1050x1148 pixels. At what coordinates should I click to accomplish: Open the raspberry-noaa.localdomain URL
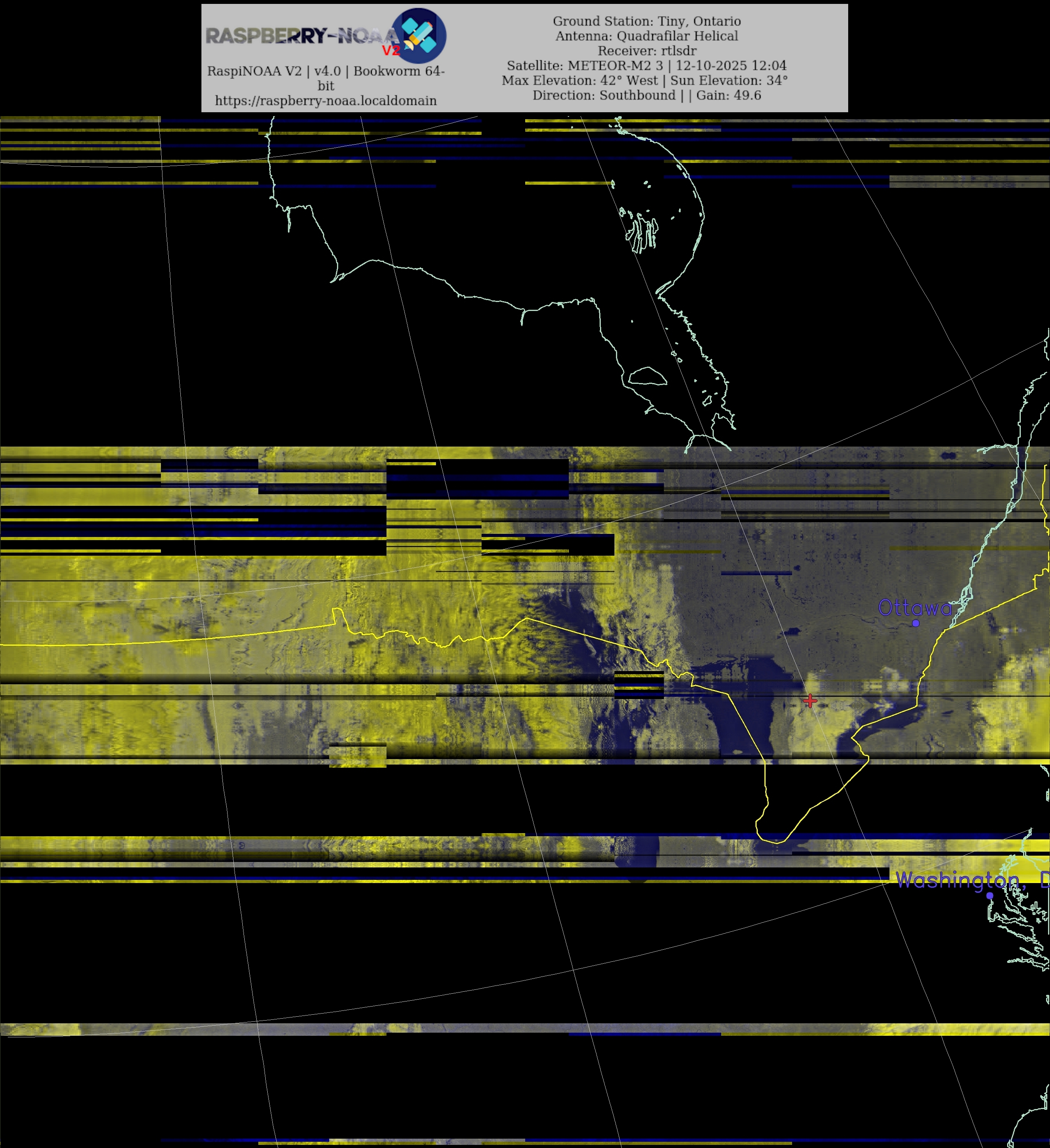[x=326, y=101]
